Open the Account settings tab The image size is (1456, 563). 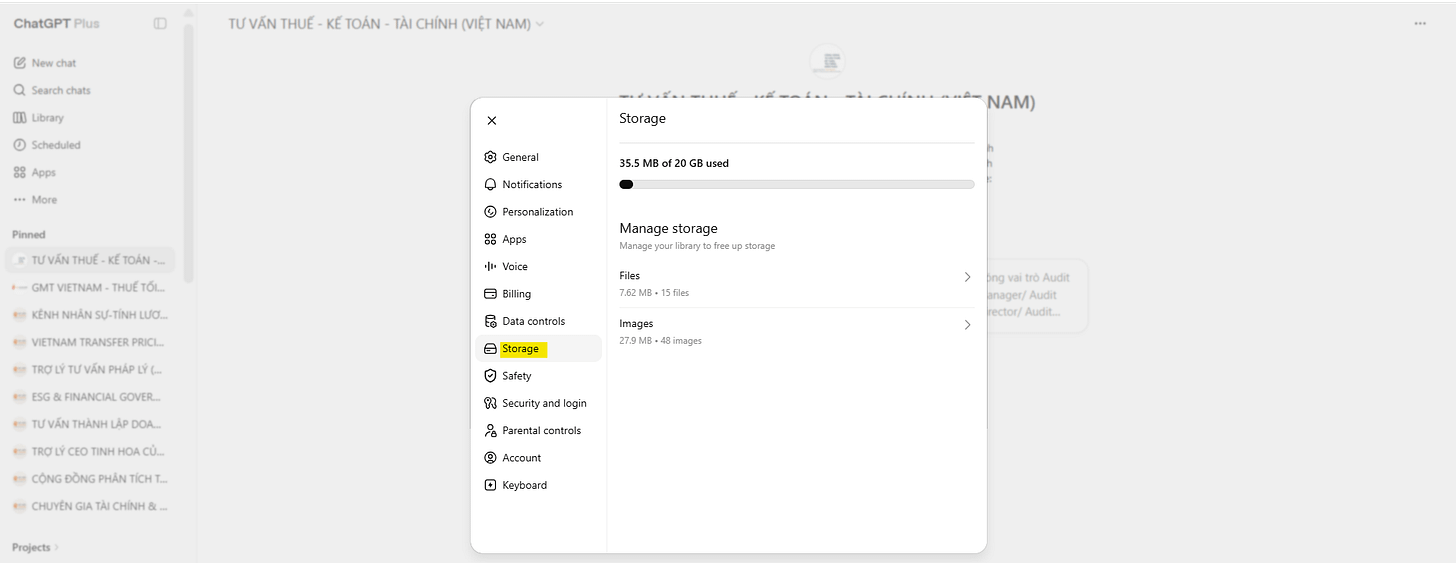537,458
